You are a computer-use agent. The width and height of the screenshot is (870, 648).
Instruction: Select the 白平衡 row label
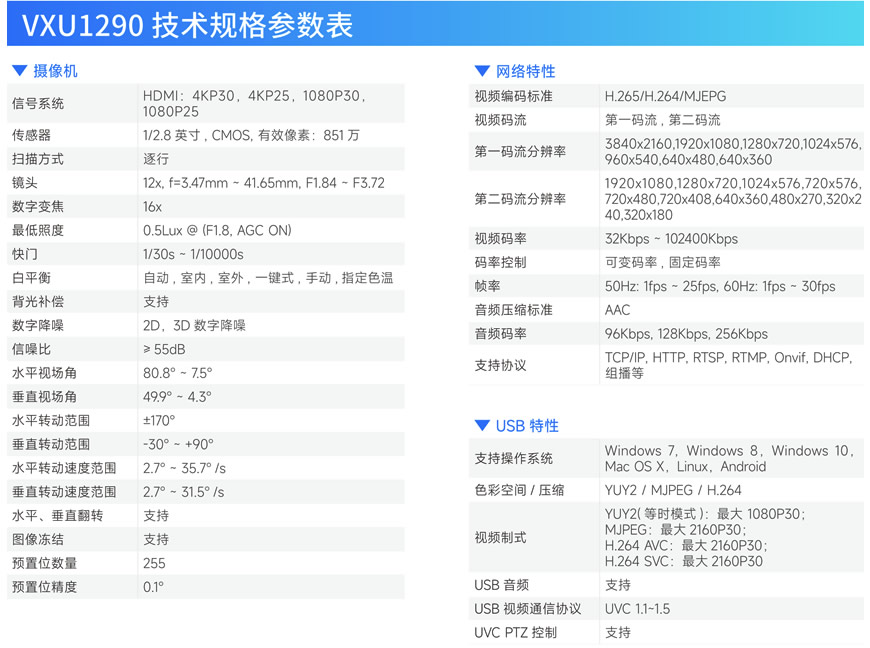tap(31, 278)
